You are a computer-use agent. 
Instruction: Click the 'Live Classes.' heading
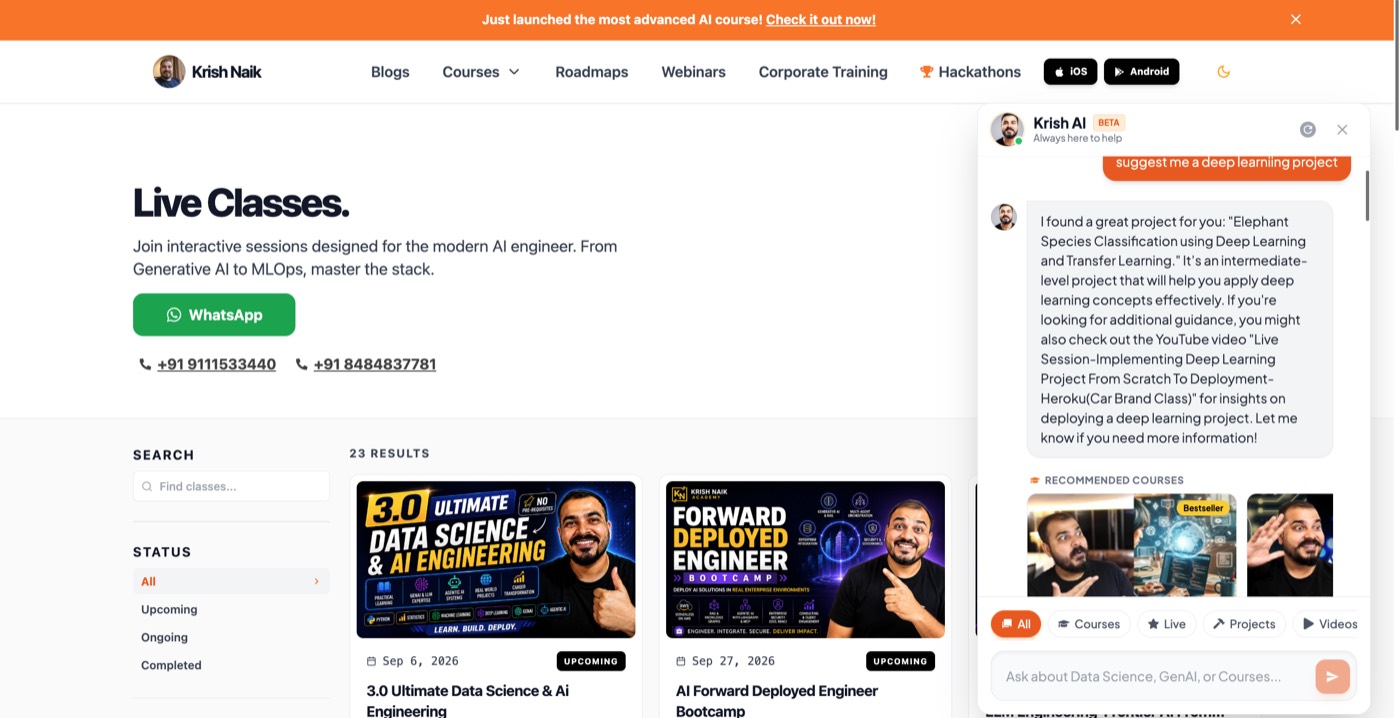click(x=241, y=203)
